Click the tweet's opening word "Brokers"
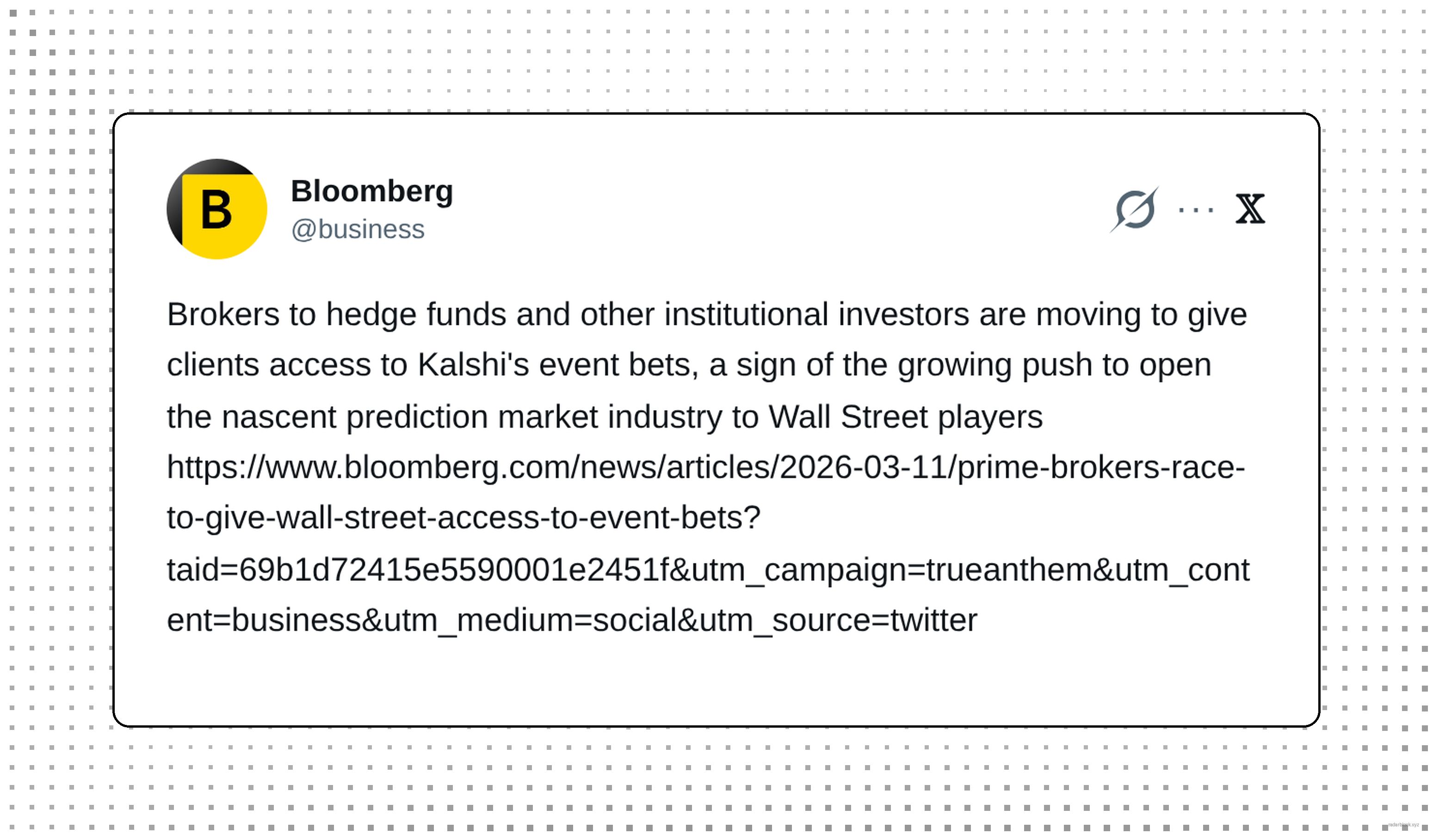Viewport: 1433px width, 840px height. 223,315
